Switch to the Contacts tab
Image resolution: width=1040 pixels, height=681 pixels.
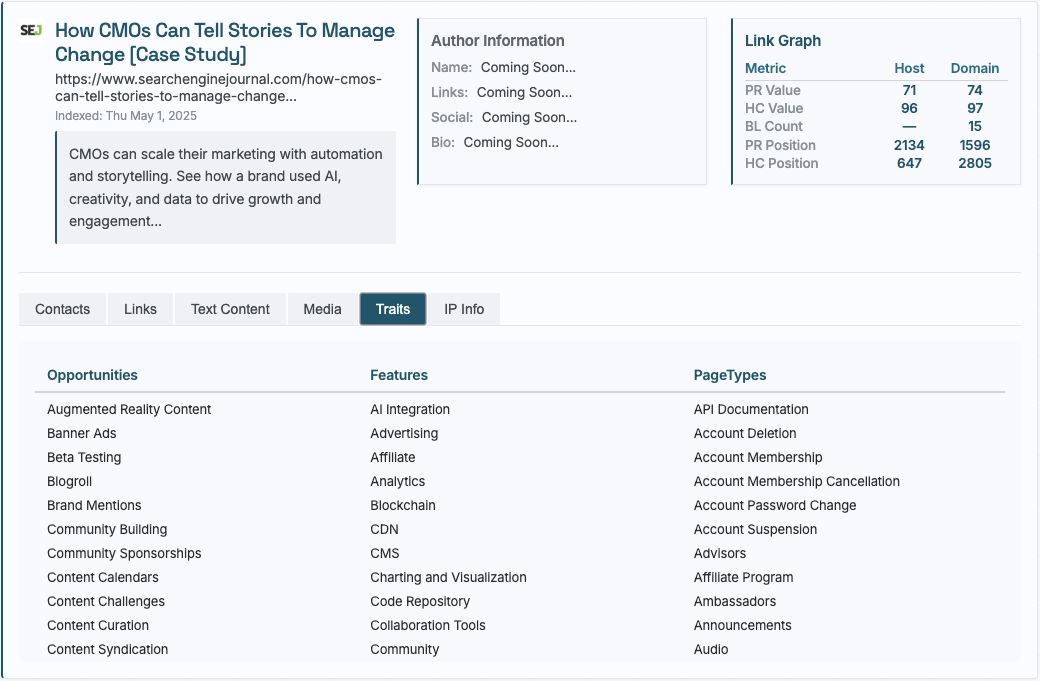click(x=62, y=309)
